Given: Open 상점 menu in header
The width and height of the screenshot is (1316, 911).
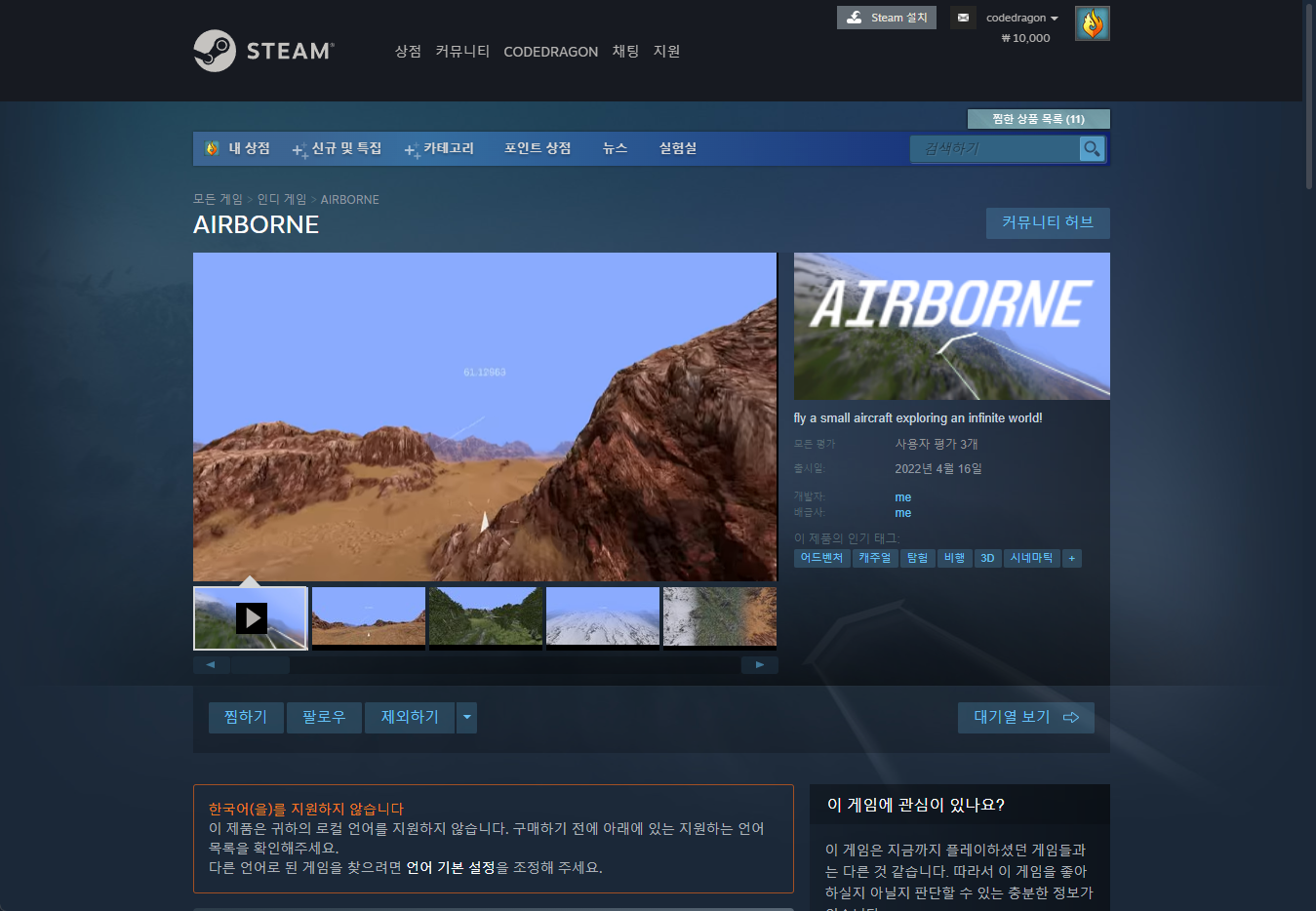Looking at the screenshot, I should (x=408, y=51).
